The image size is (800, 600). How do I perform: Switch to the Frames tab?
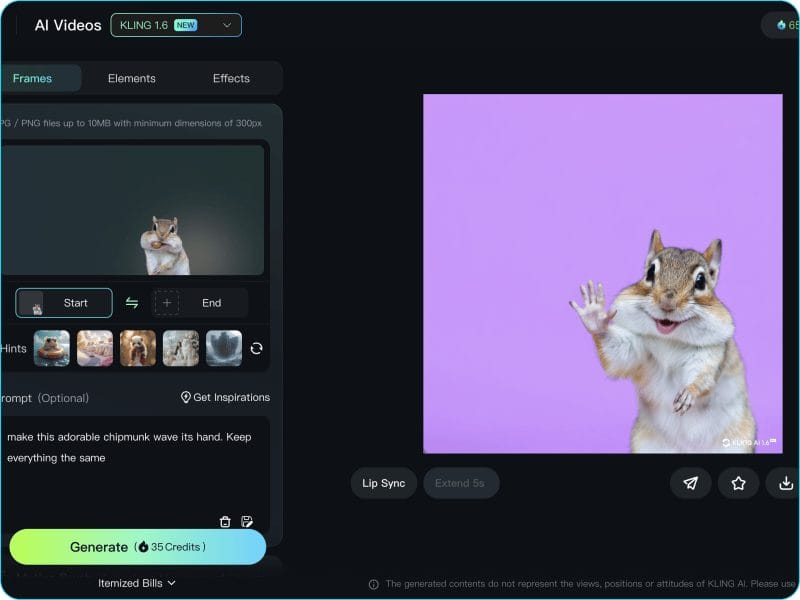point(33,78)
